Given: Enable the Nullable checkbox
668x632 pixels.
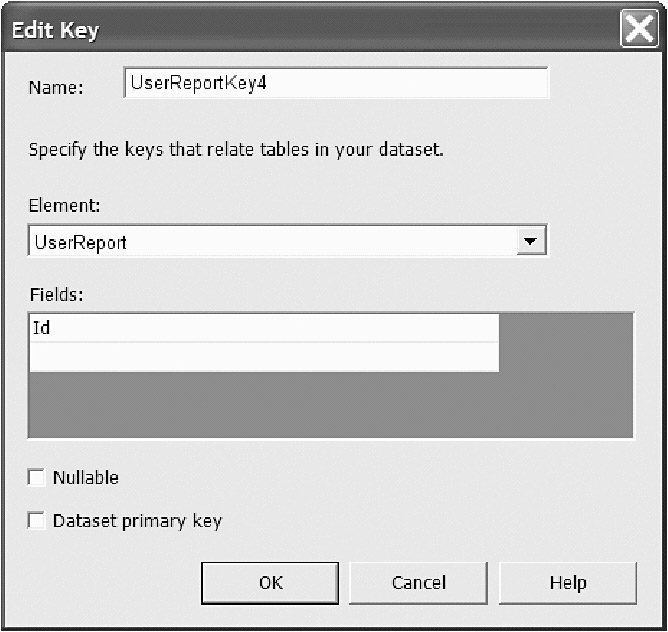Looking at the screenshot, I should [x=37, y=478].
